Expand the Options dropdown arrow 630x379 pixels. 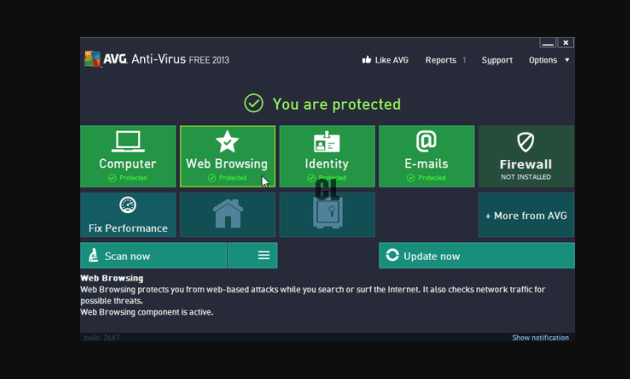point(567,60)
